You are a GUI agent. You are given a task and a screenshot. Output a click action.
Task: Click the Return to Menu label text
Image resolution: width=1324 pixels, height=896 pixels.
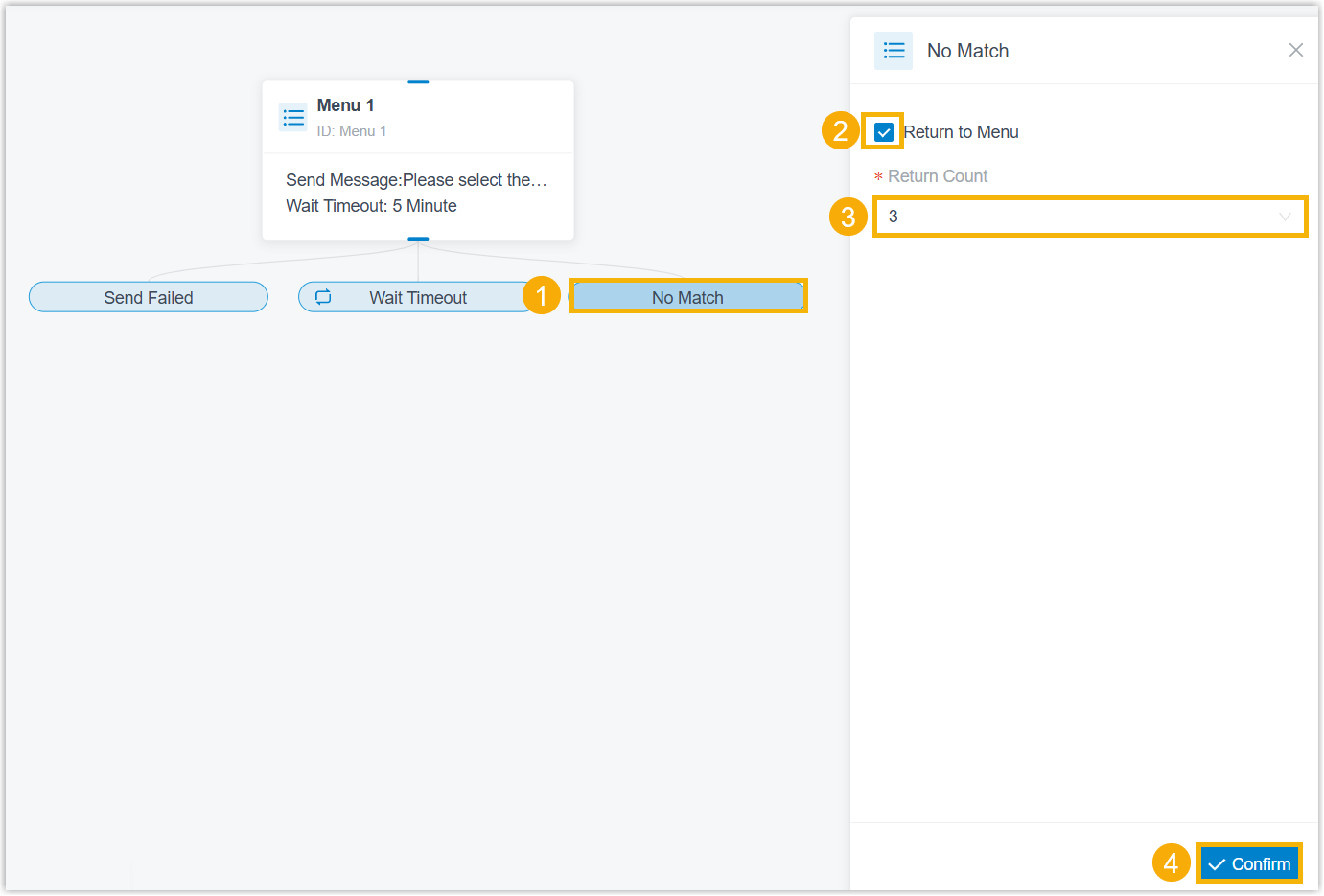pos(961,132)
